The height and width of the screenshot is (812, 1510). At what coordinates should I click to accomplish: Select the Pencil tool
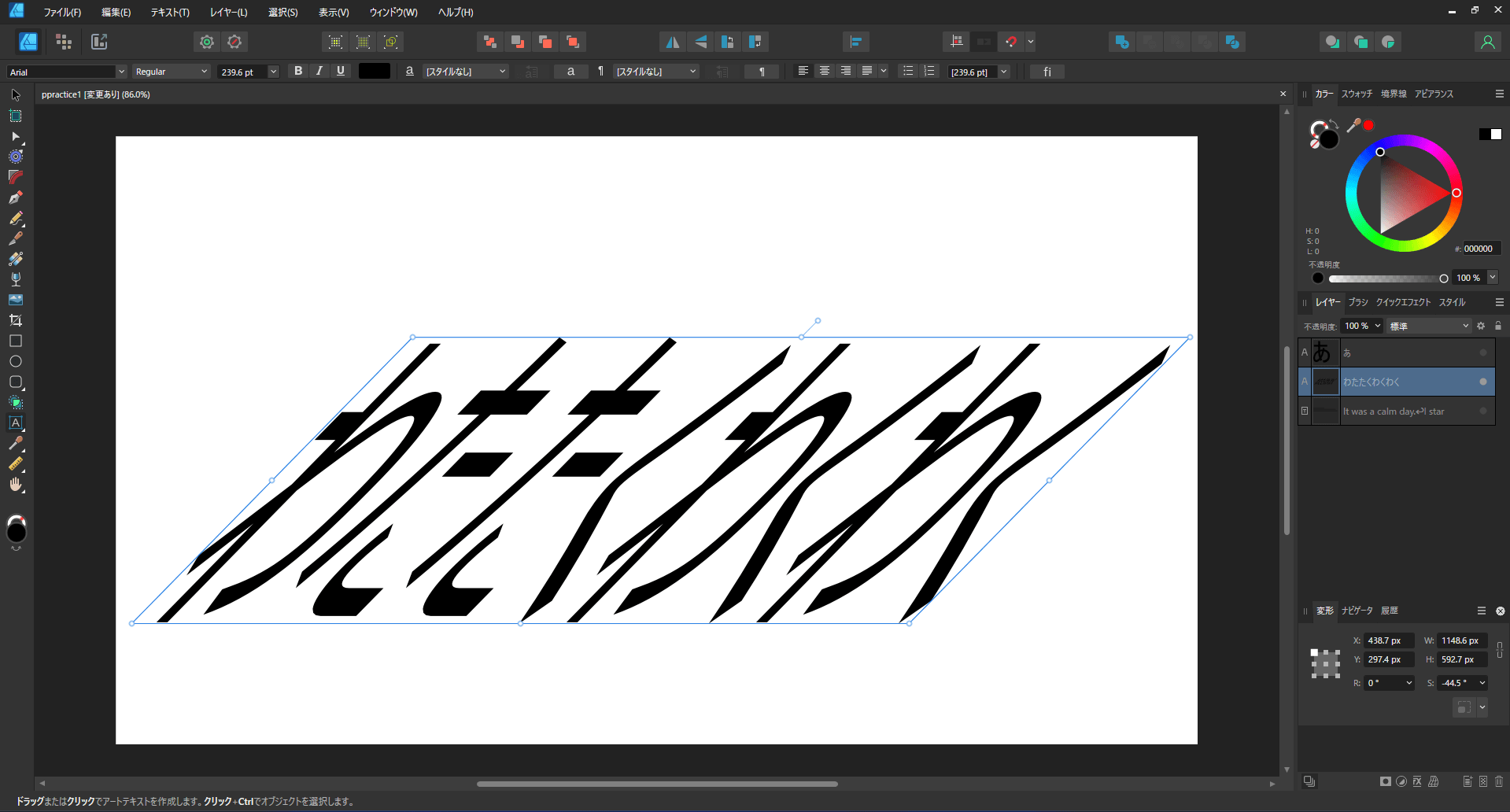tap(16, 219)
